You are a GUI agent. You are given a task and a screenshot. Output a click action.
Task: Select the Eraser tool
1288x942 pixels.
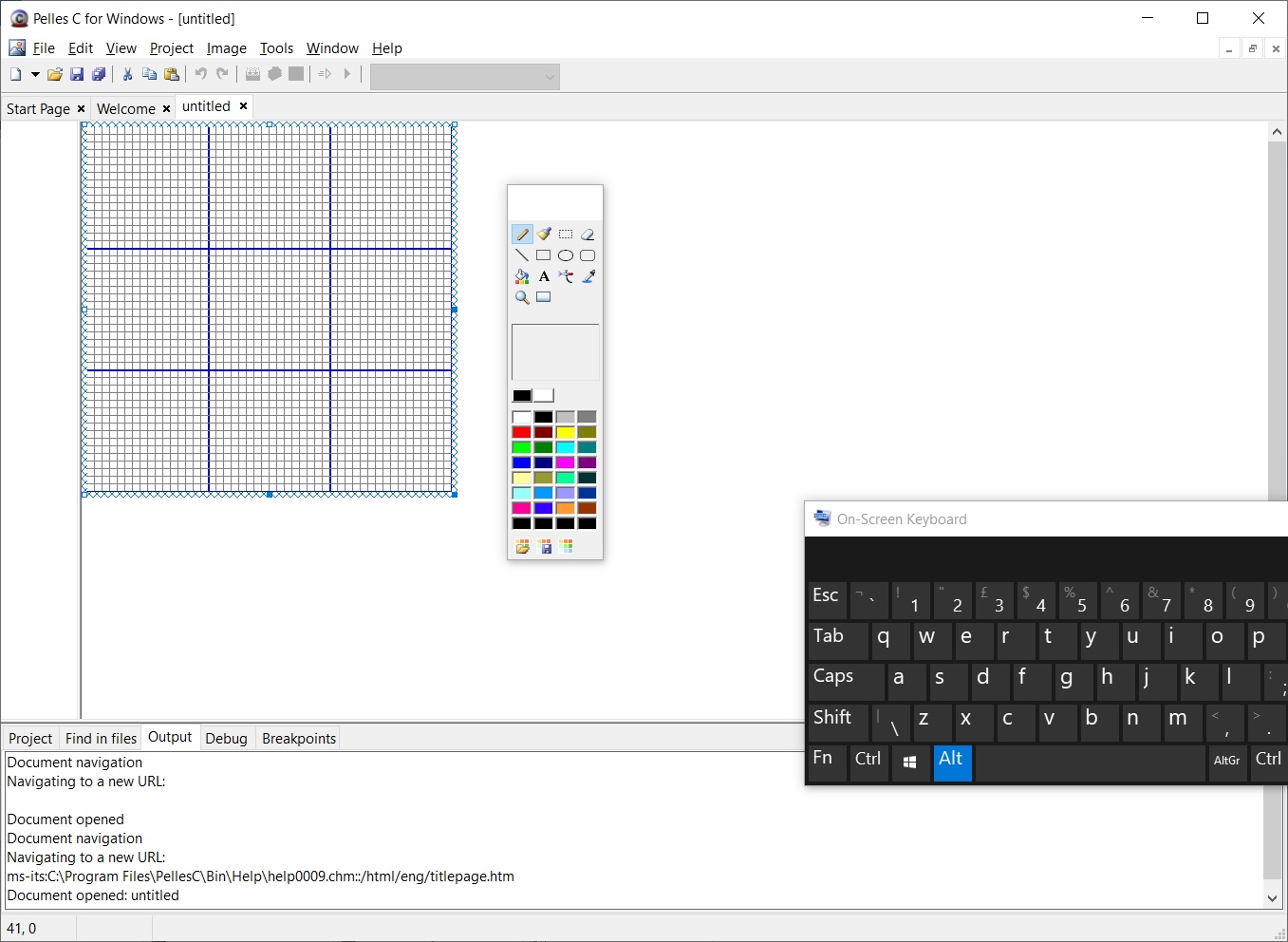click(588, 235)
